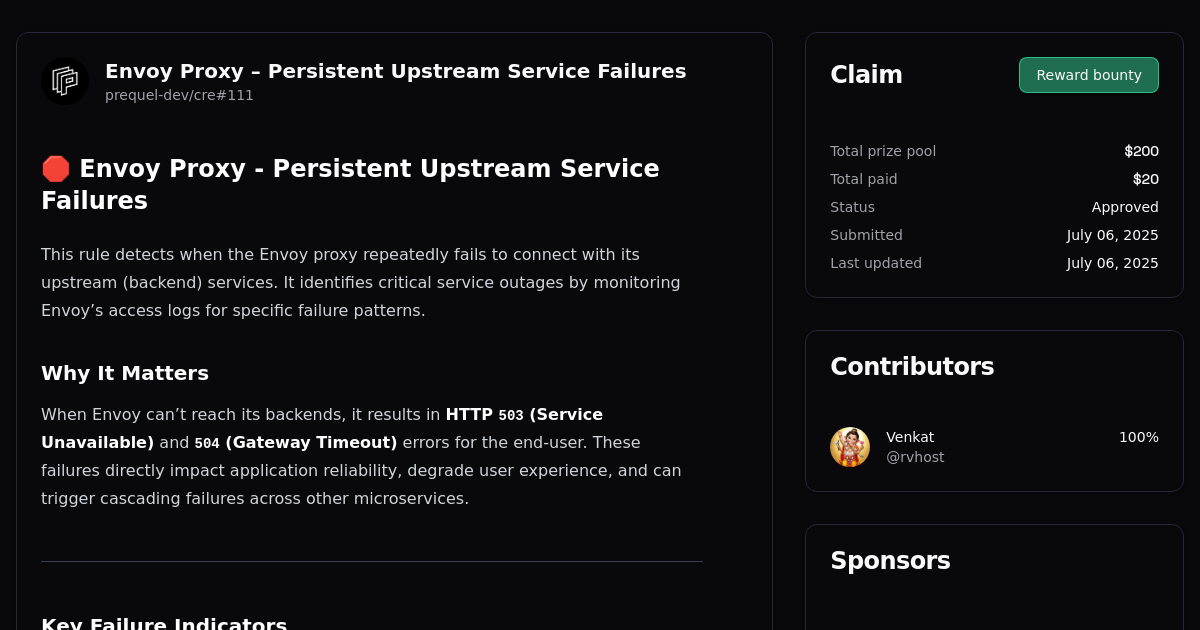
Task: Select the Total prize pool $200 amount
Action: click(x=1141, y=151)
